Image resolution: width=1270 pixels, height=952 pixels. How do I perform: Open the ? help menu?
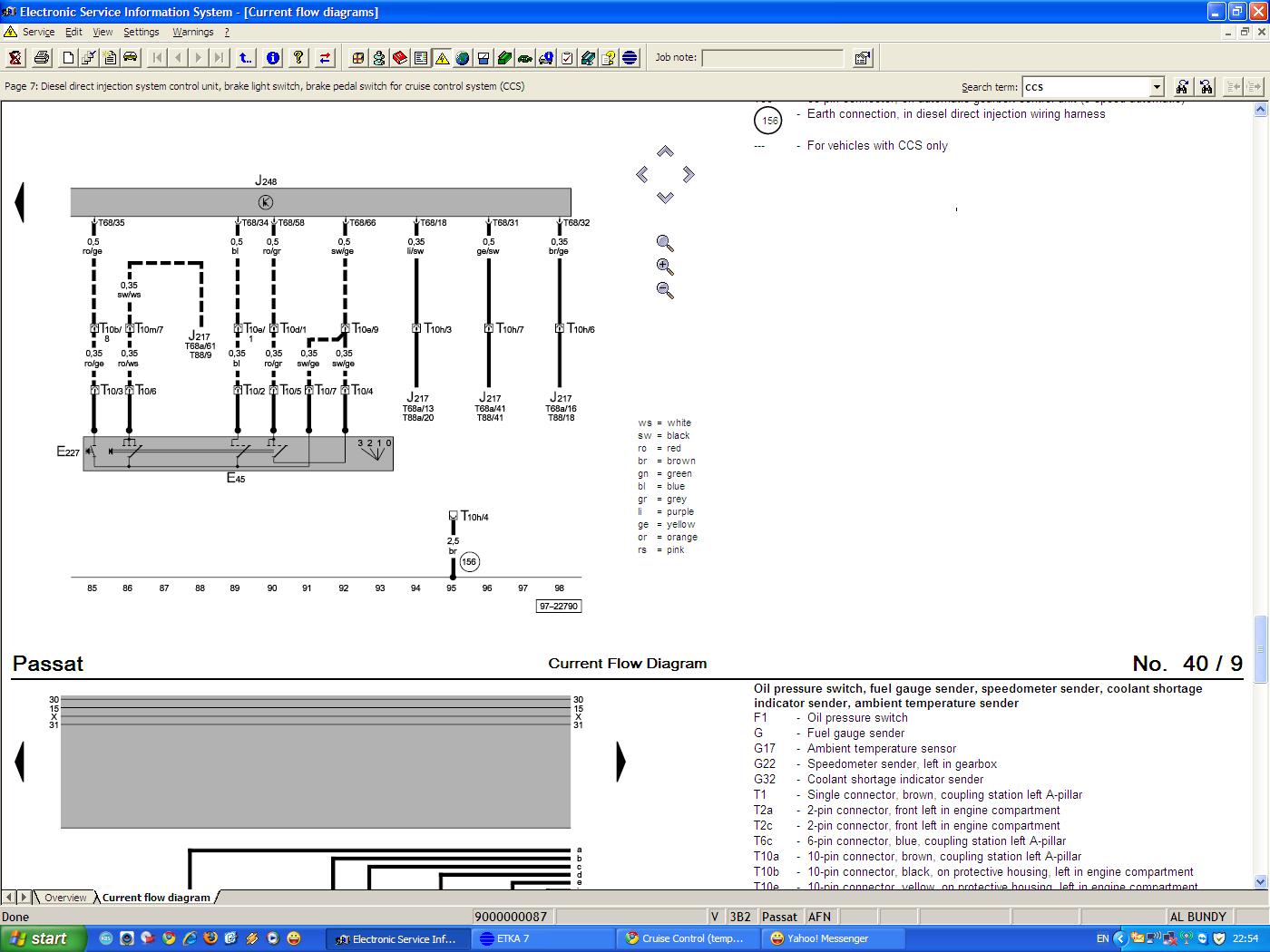click(x=227, y=32)
